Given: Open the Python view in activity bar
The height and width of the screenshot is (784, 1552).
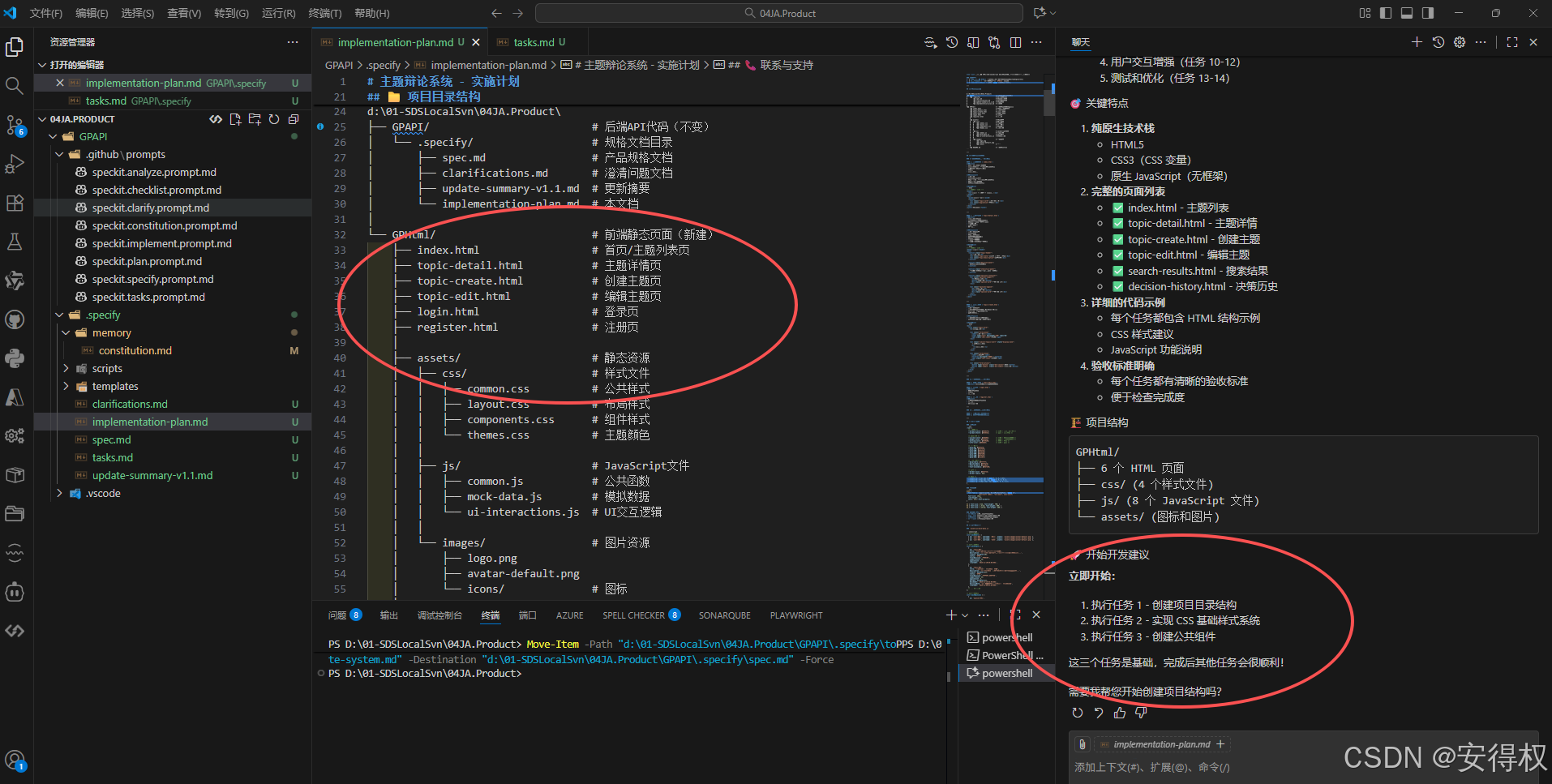Looking at the screenshot, I should coord(15,358).
